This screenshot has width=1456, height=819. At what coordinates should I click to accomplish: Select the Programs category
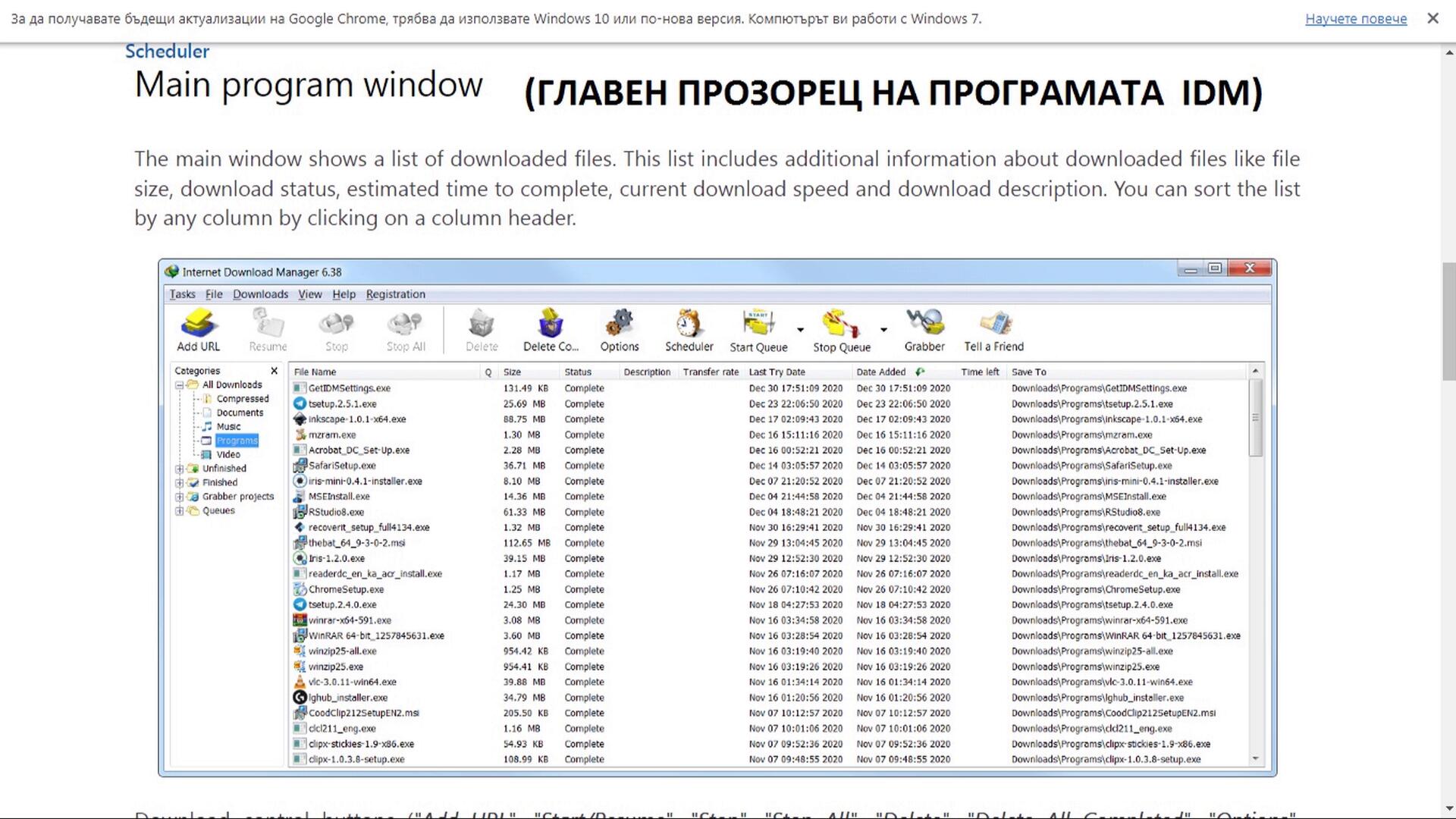237,441
